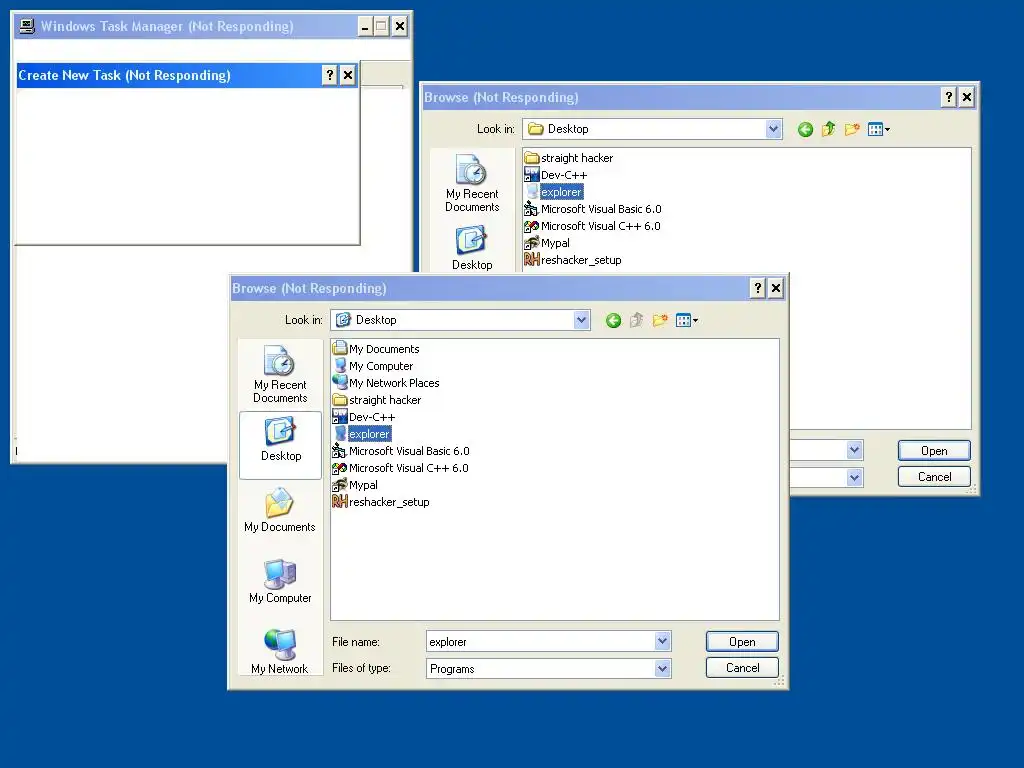Click Open button in rear Browse dialog
The height and width of the screenshot is (768, 1024).
pos(934,451)
